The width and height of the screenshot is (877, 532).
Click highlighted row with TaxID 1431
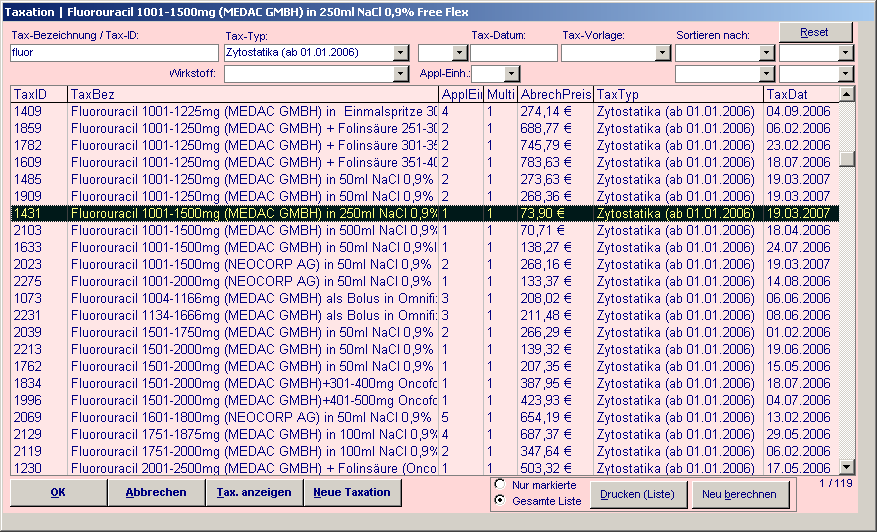[425, 213]
